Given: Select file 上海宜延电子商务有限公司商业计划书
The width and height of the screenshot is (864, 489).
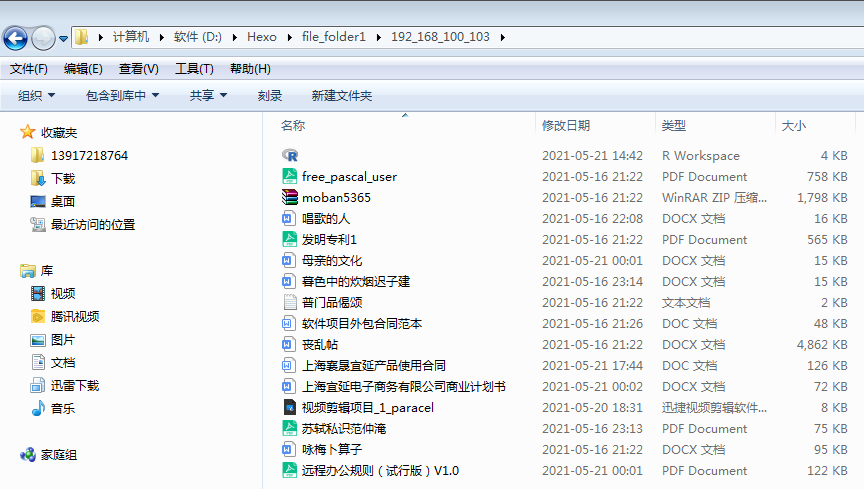Looking at the screenshot, I should click(404, 386).
